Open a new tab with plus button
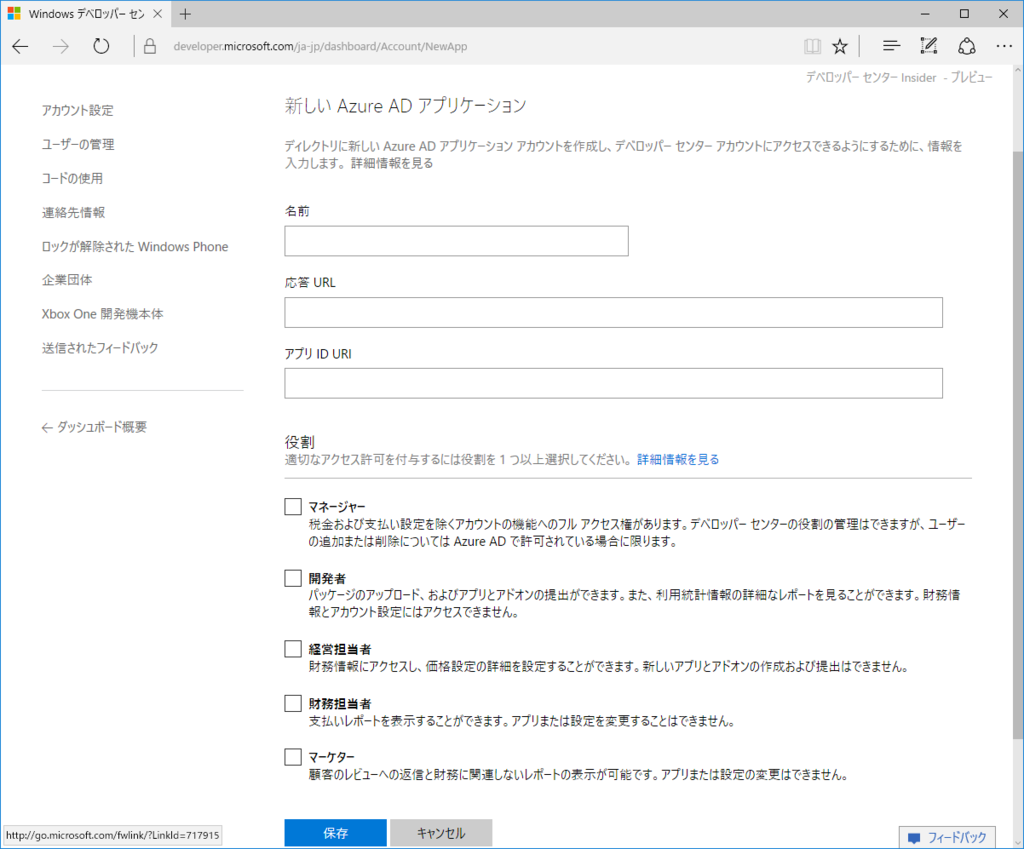The width and height of the screenshot is (1024, 849). click(x=185, y=14)
